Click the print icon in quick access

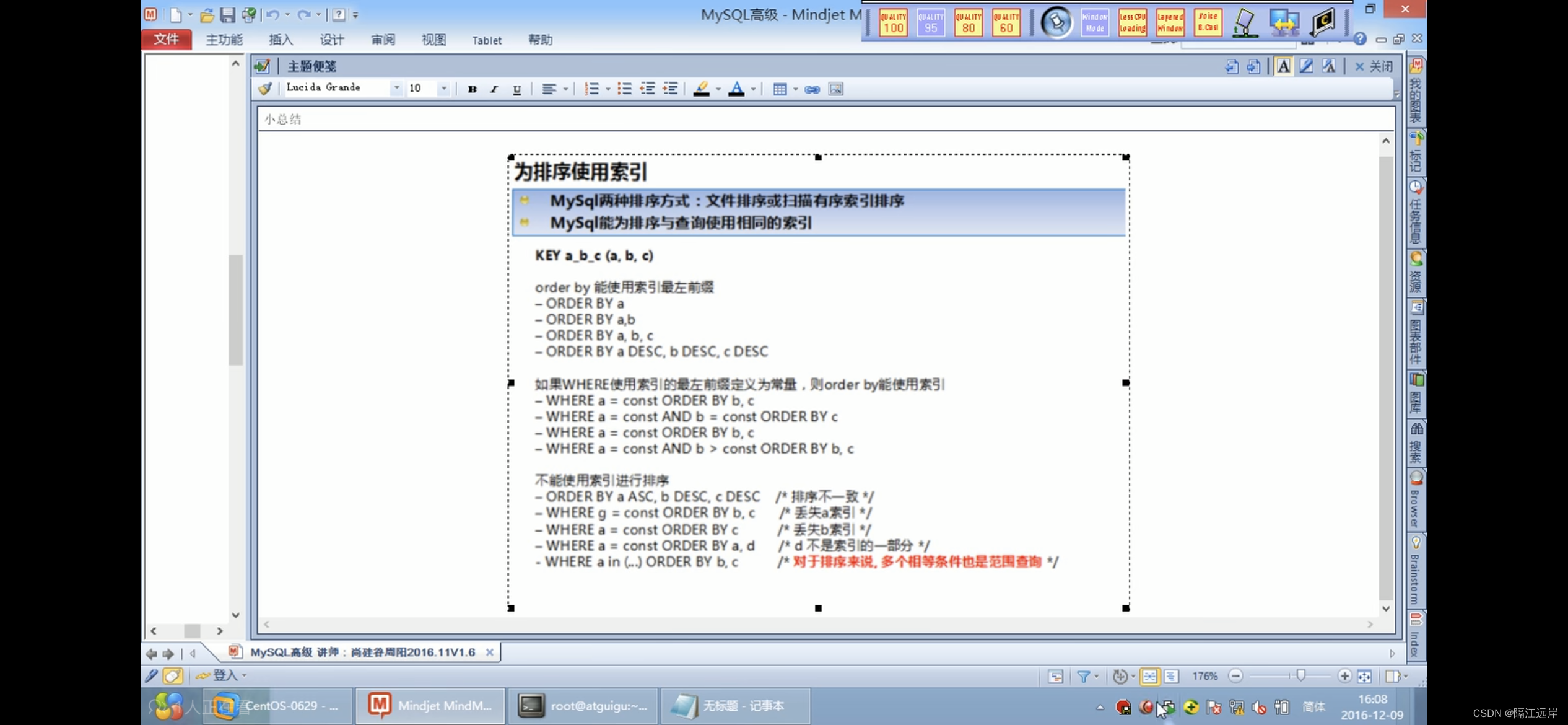(x=249, y=14)
